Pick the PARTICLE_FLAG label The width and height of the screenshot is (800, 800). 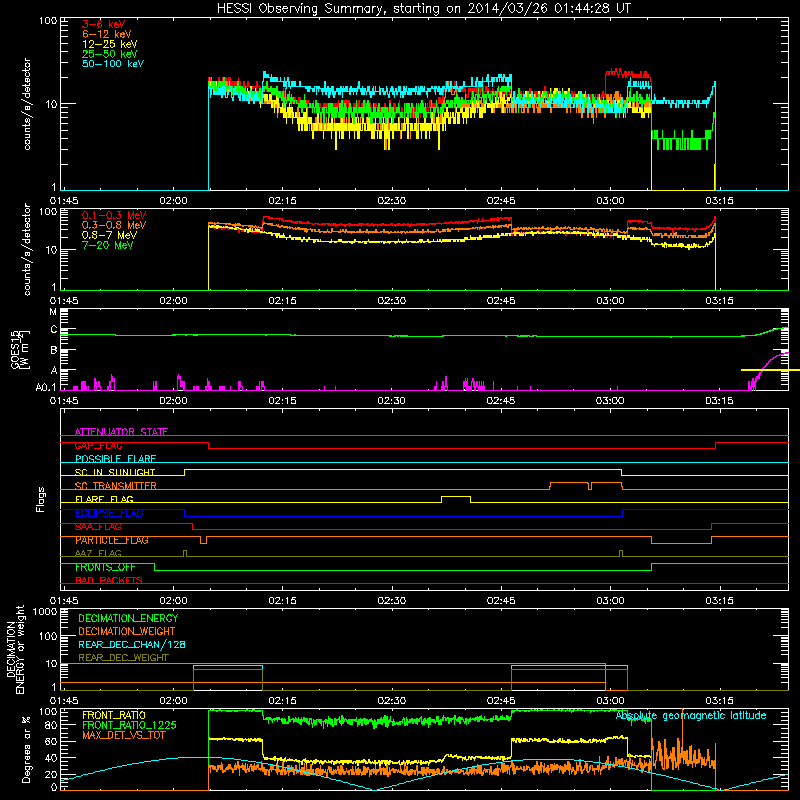pyautogui.click(x=112, y=540)
